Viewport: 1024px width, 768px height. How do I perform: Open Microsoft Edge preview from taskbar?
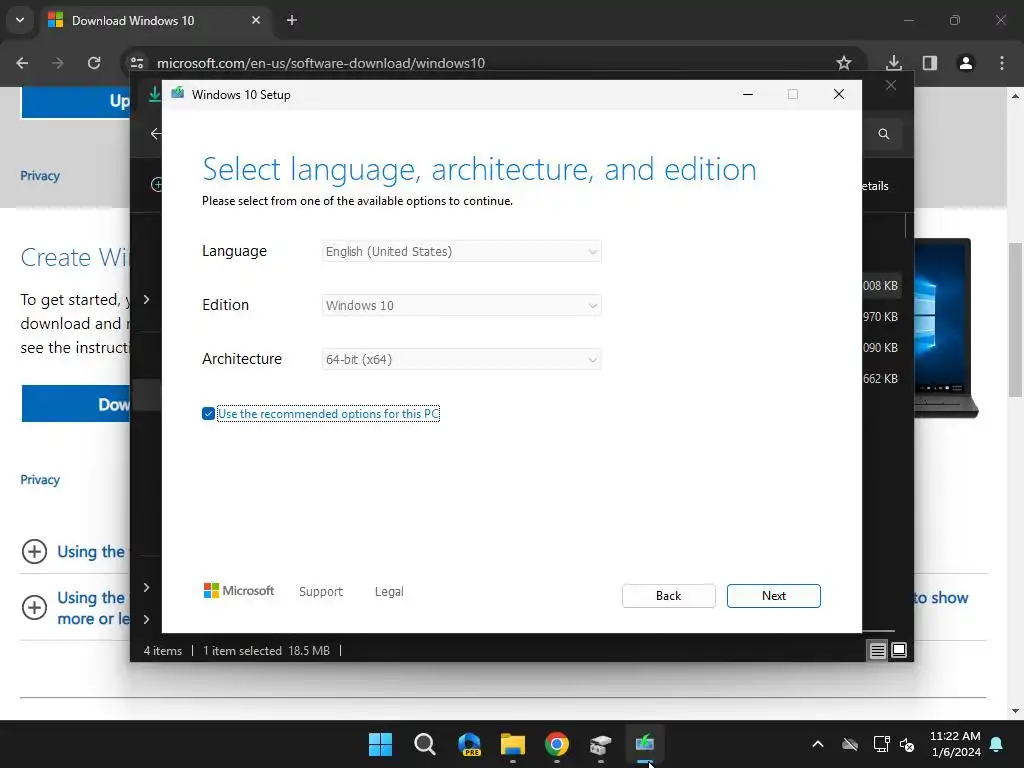469,744
